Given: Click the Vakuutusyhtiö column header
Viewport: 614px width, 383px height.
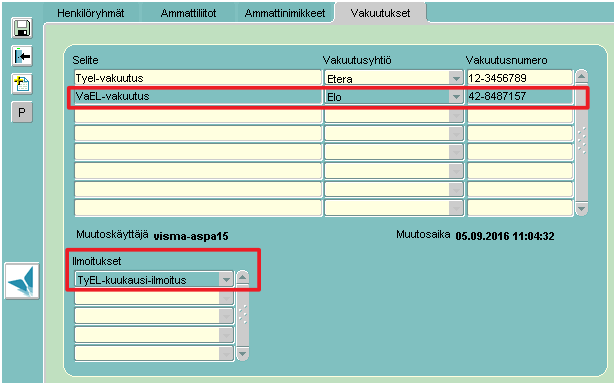Looking at the screenshot, I should coord(357,60).
